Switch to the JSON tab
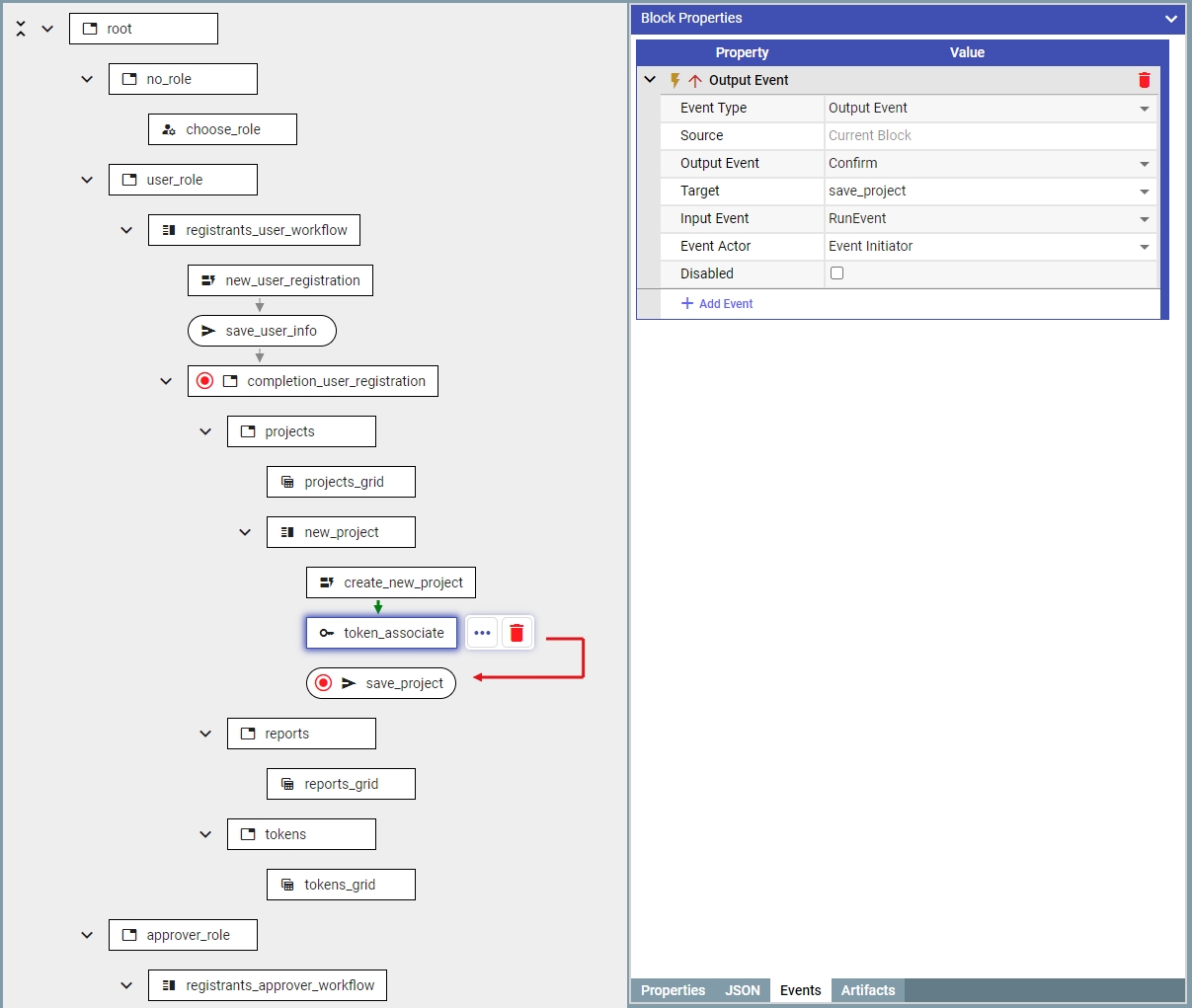Image resolution: width=1192 pixels, height=1008 pixels. pos(743,990)
